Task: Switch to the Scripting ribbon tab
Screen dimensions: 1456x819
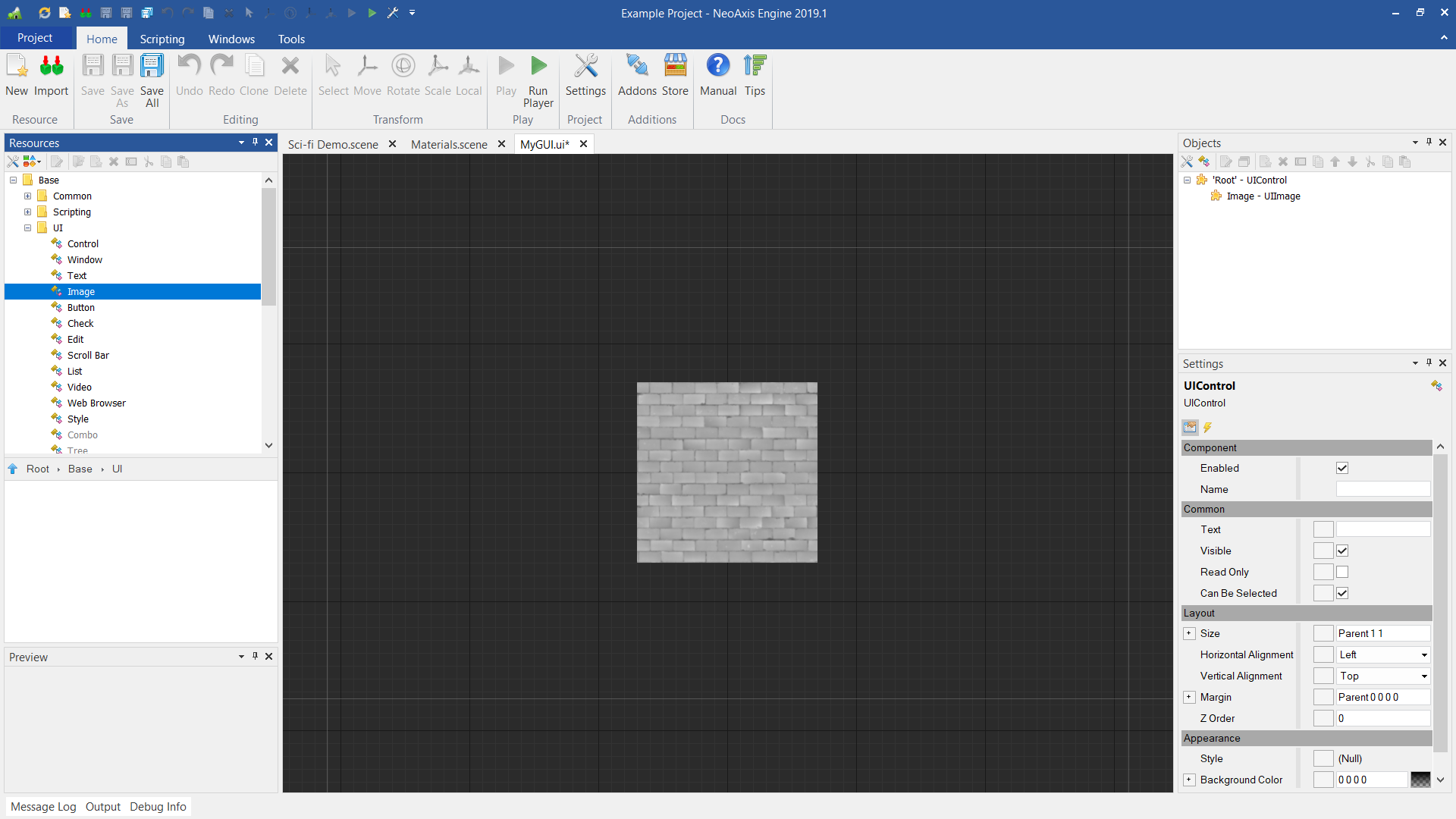Action: (x=162, y=39)
